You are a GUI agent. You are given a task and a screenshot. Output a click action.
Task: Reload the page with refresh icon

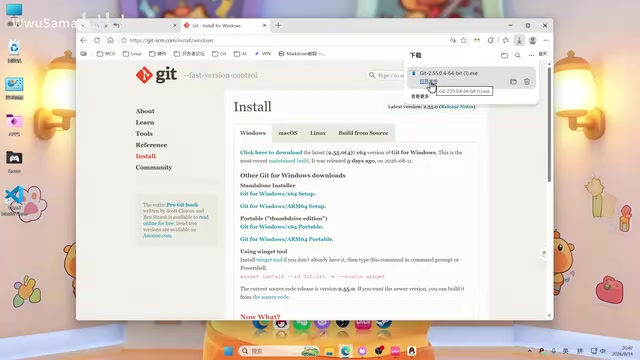click(x=97, y=40)
